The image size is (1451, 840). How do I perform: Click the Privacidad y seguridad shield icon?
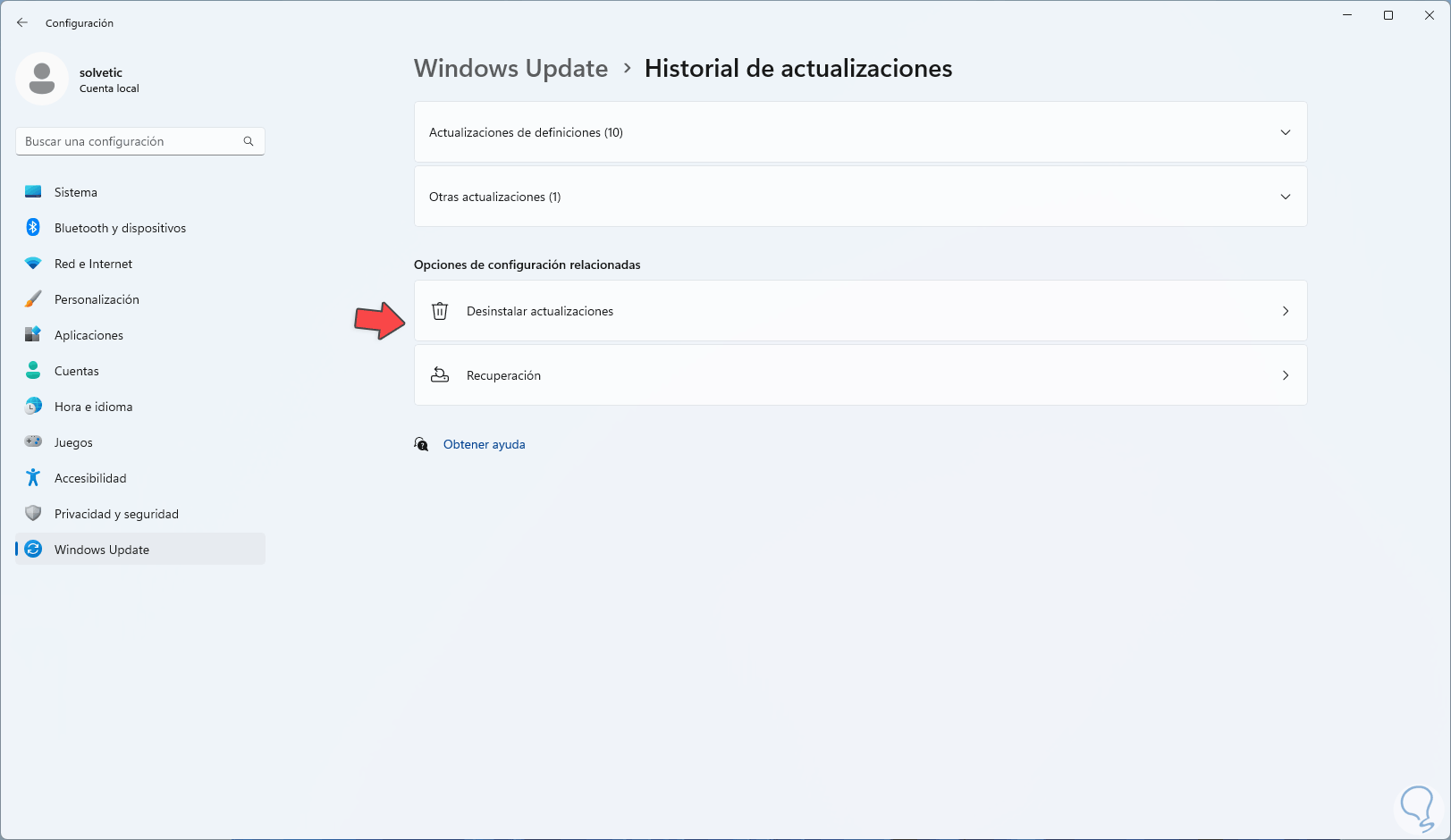(x=33, y=514)
